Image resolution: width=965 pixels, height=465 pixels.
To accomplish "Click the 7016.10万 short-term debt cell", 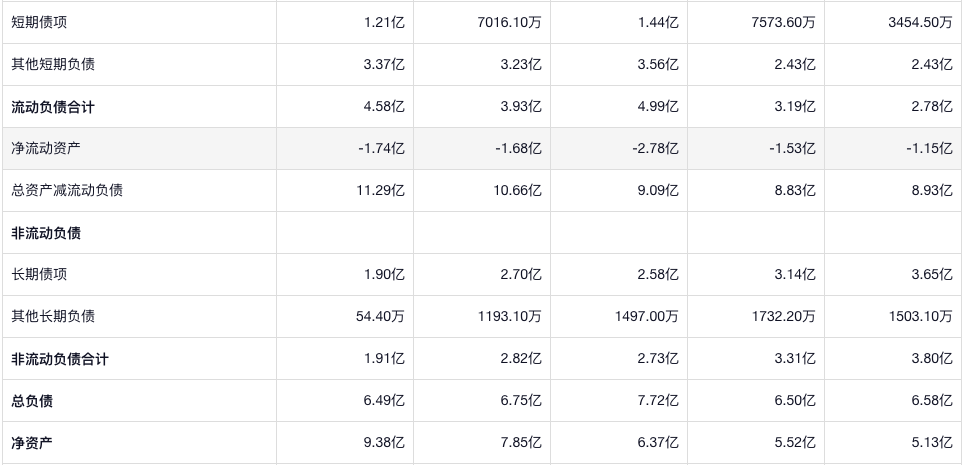I will (510, 22).
